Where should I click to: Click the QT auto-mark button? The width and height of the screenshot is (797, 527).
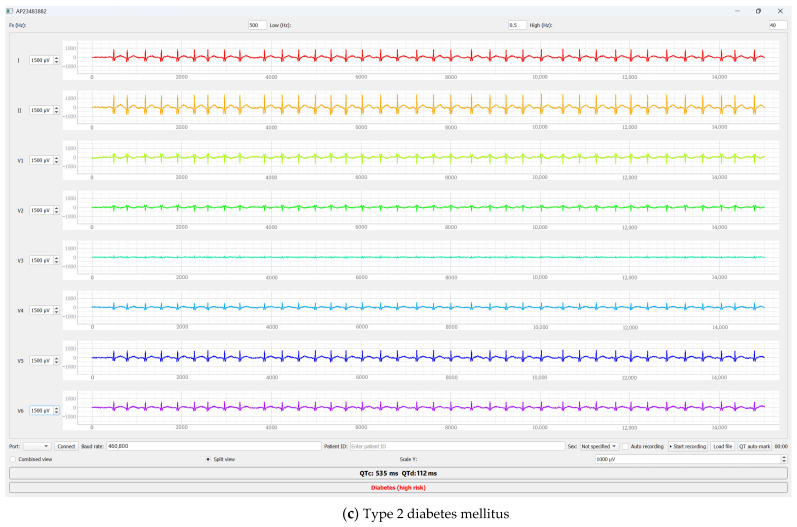click(x=754, y=446)
